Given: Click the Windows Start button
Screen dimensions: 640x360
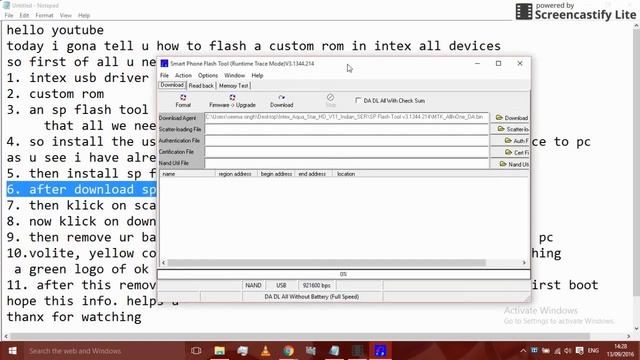Looking at the screenshot, I should pyautogui.click(x=12, y=351).
